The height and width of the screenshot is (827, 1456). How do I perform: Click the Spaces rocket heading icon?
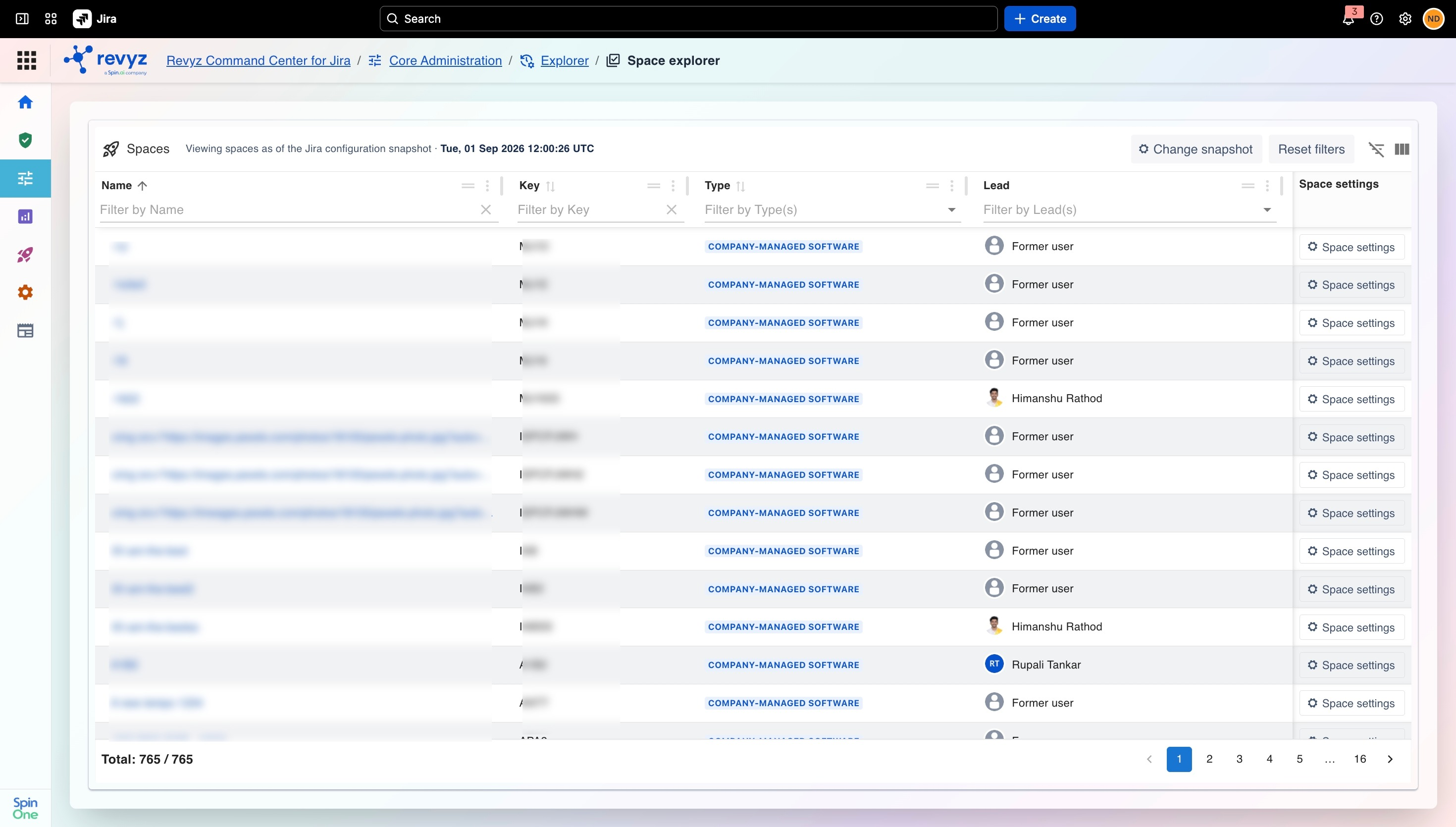click(111, 149)
